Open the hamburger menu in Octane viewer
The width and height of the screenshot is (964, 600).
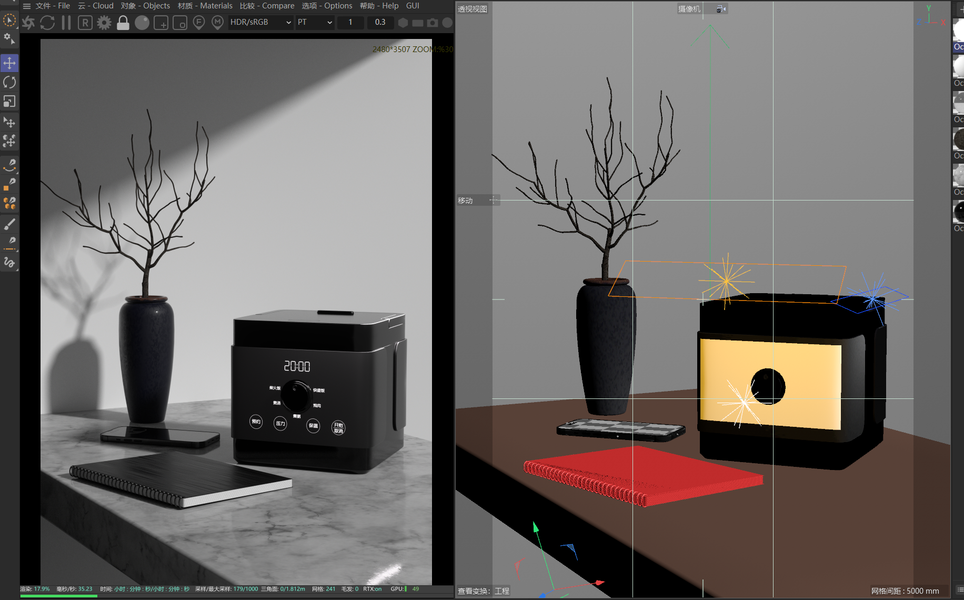(26, 6)
